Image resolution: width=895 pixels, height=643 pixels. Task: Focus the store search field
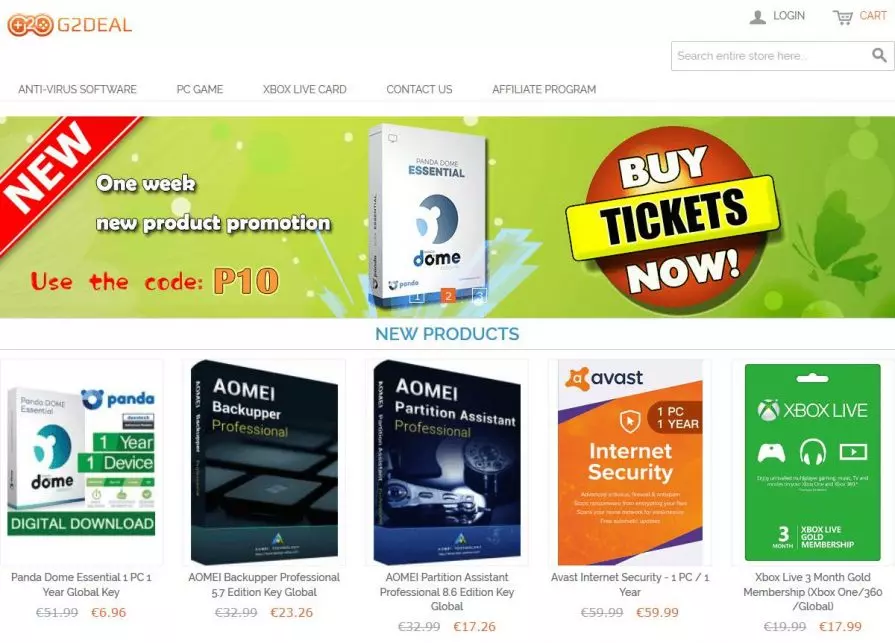click(771, 56)
